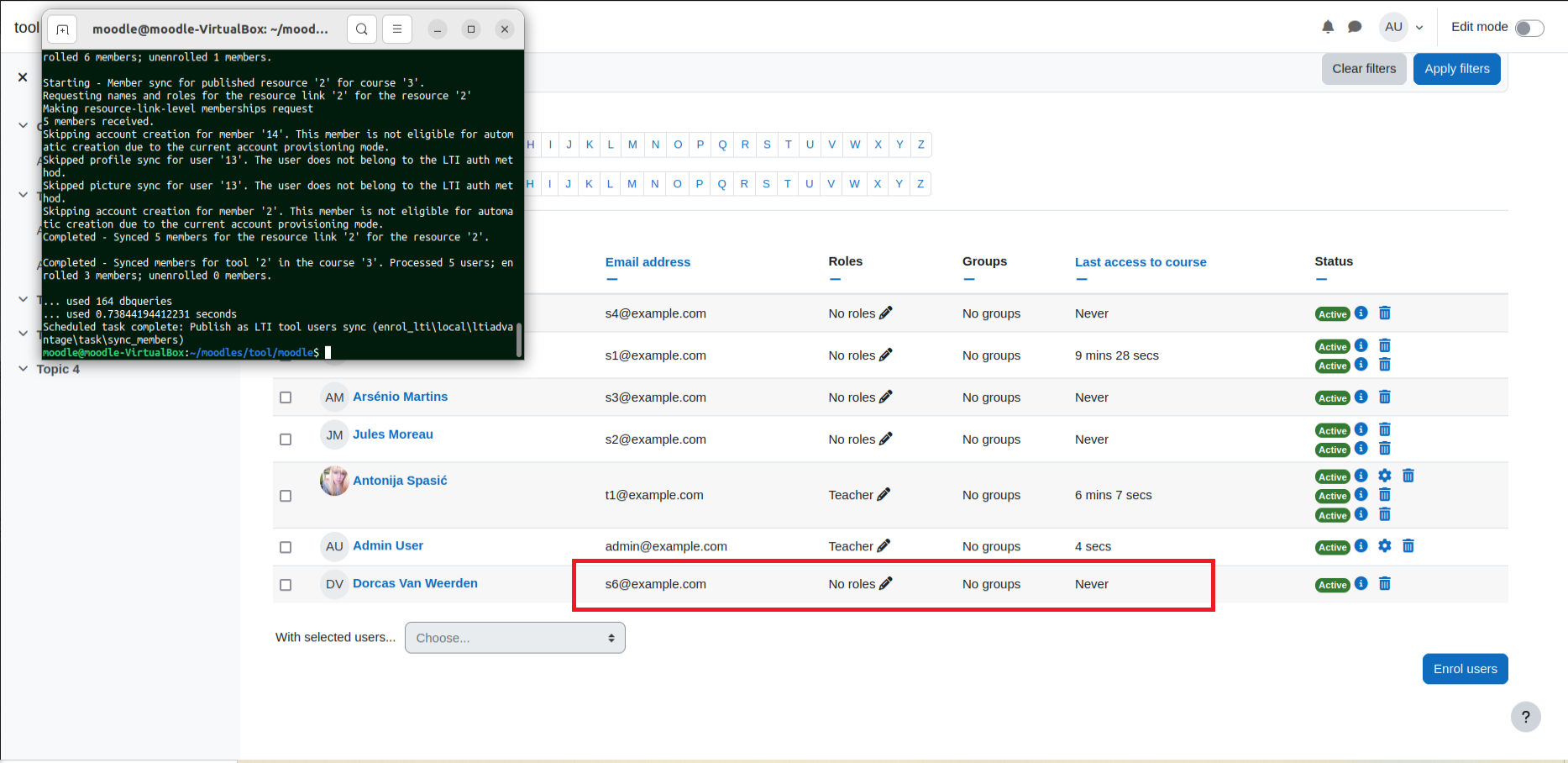This screenshot has width=1568, height=763.
Task: Unenrol trash icon for Dorcas Van Weerden
Action: tap(1385, 583)
